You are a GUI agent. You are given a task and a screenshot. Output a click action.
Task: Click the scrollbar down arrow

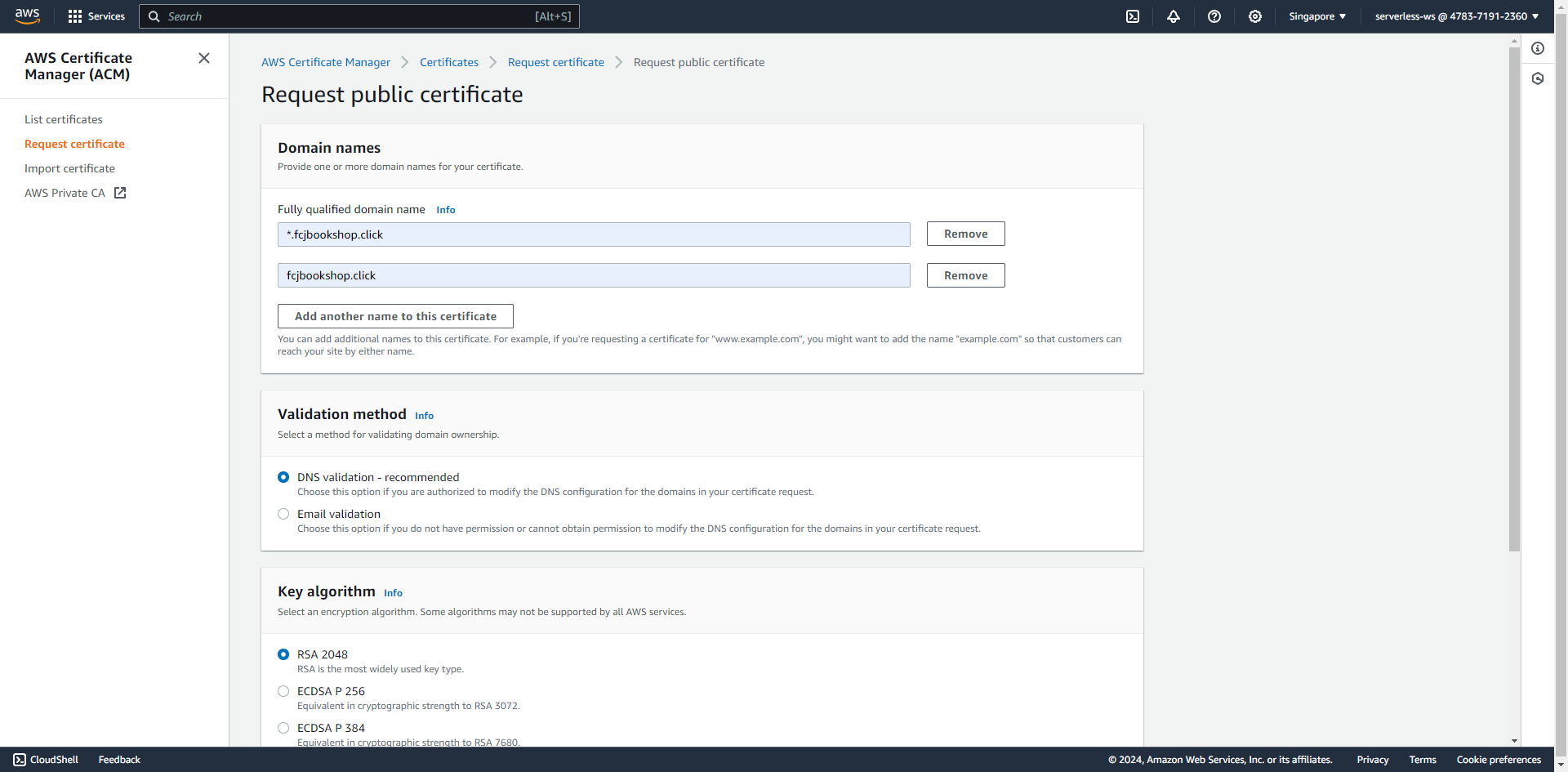click(1514, 741)
